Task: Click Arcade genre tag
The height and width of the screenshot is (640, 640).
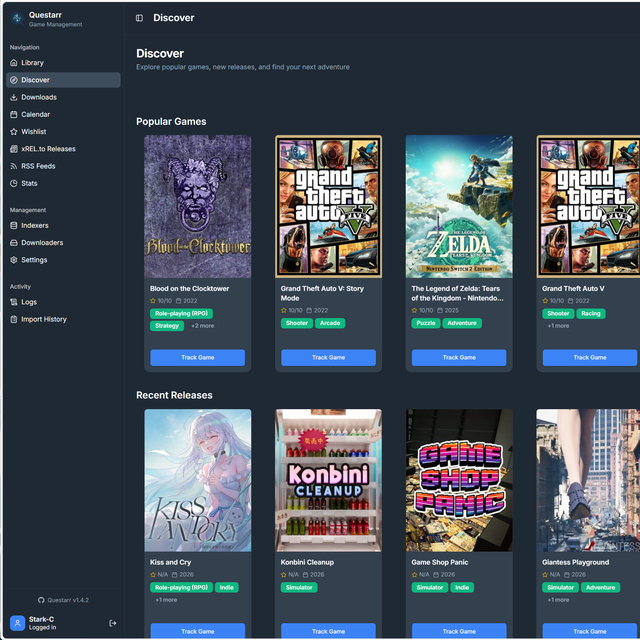Action: click(330, 323)
